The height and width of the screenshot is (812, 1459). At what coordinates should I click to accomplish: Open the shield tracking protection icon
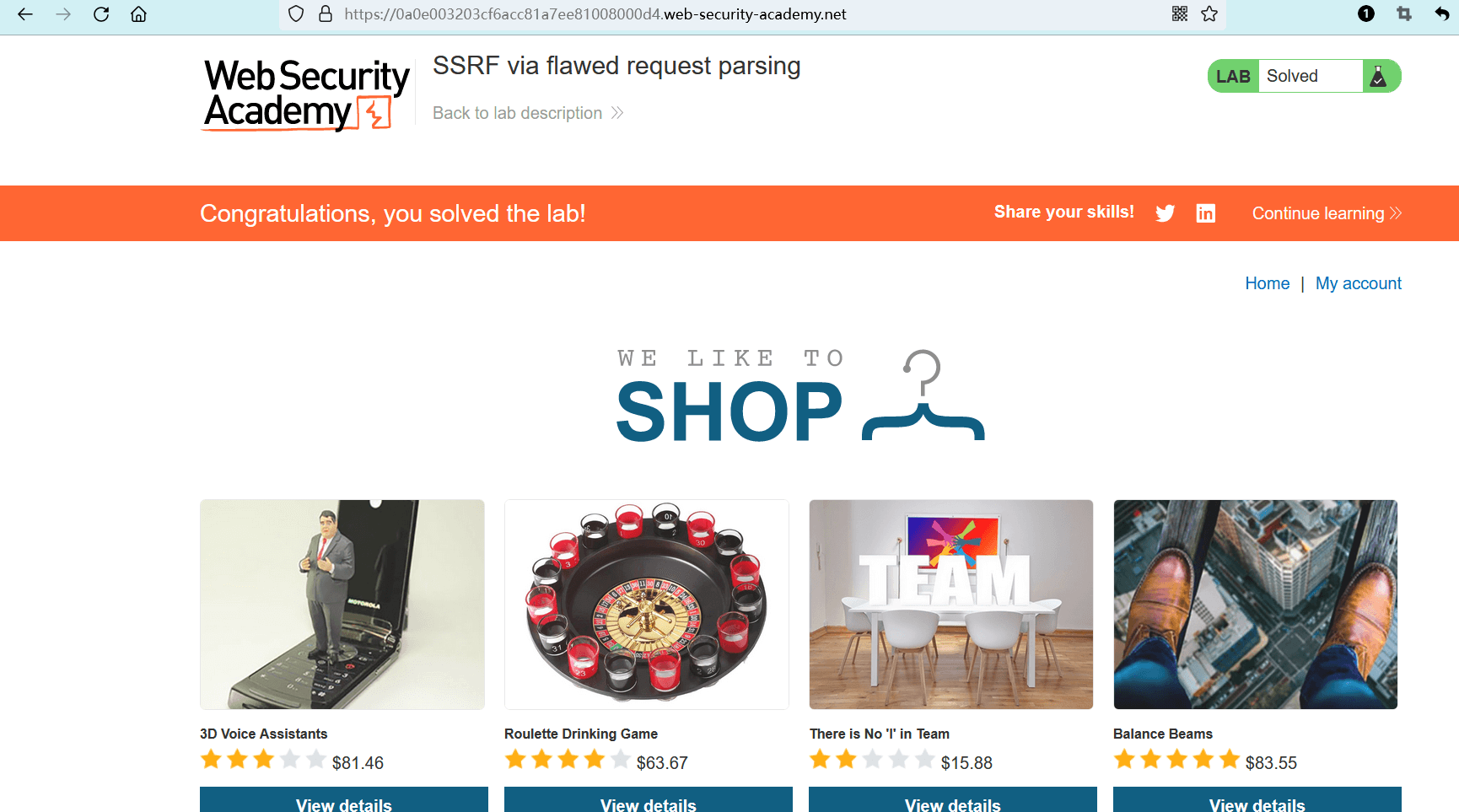[x=296, y=14]
